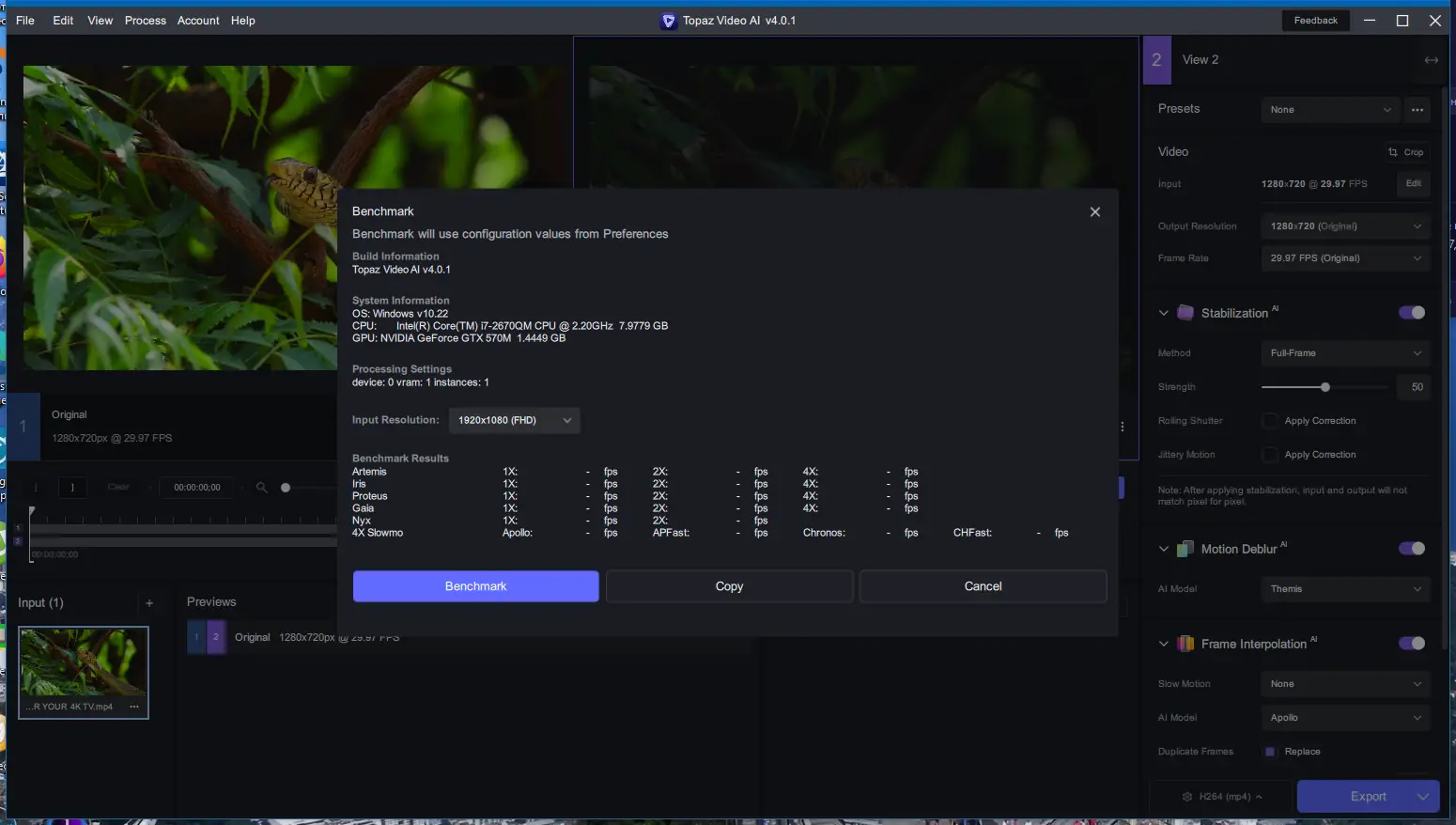Select the input video thumbnail
Image resolution: width=1456 pixels, height=825 pixels.
84,673
